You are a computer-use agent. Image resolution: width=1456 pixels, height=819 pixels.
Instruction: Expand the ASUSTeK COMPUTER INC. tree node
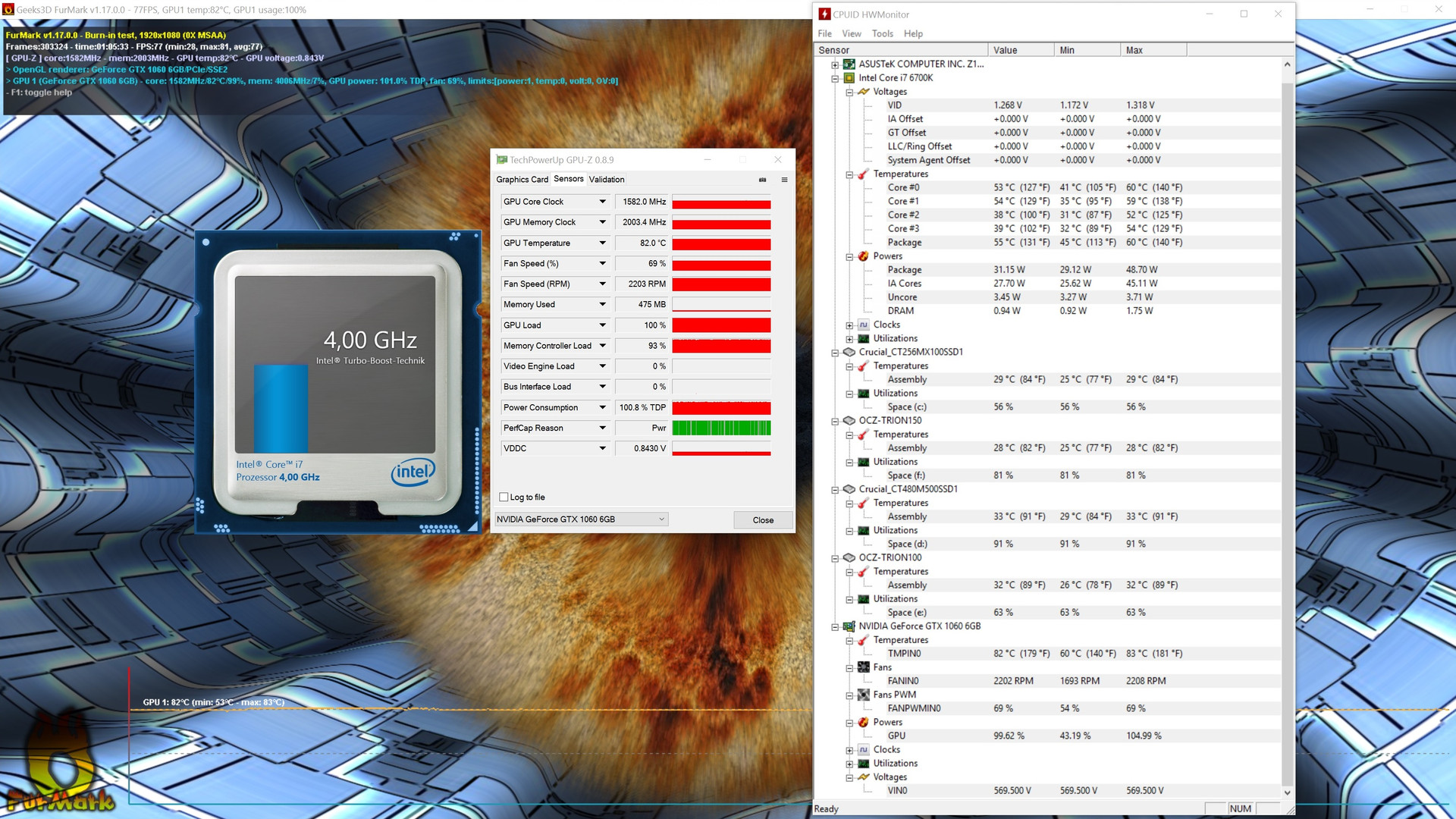tap(835, 64)
